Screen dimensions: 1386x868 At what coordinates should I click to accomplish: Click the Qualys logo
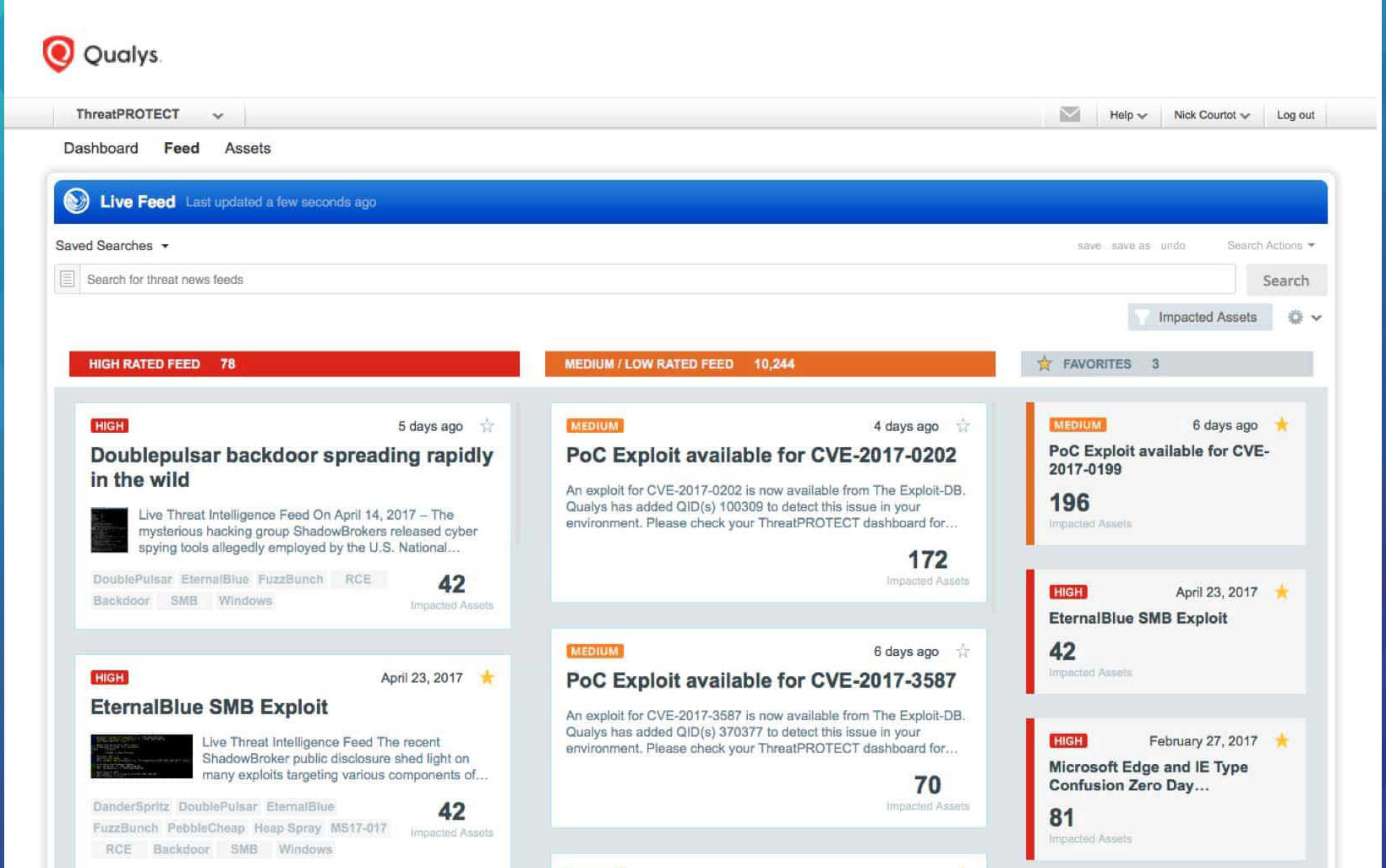(x=101, y=54)
